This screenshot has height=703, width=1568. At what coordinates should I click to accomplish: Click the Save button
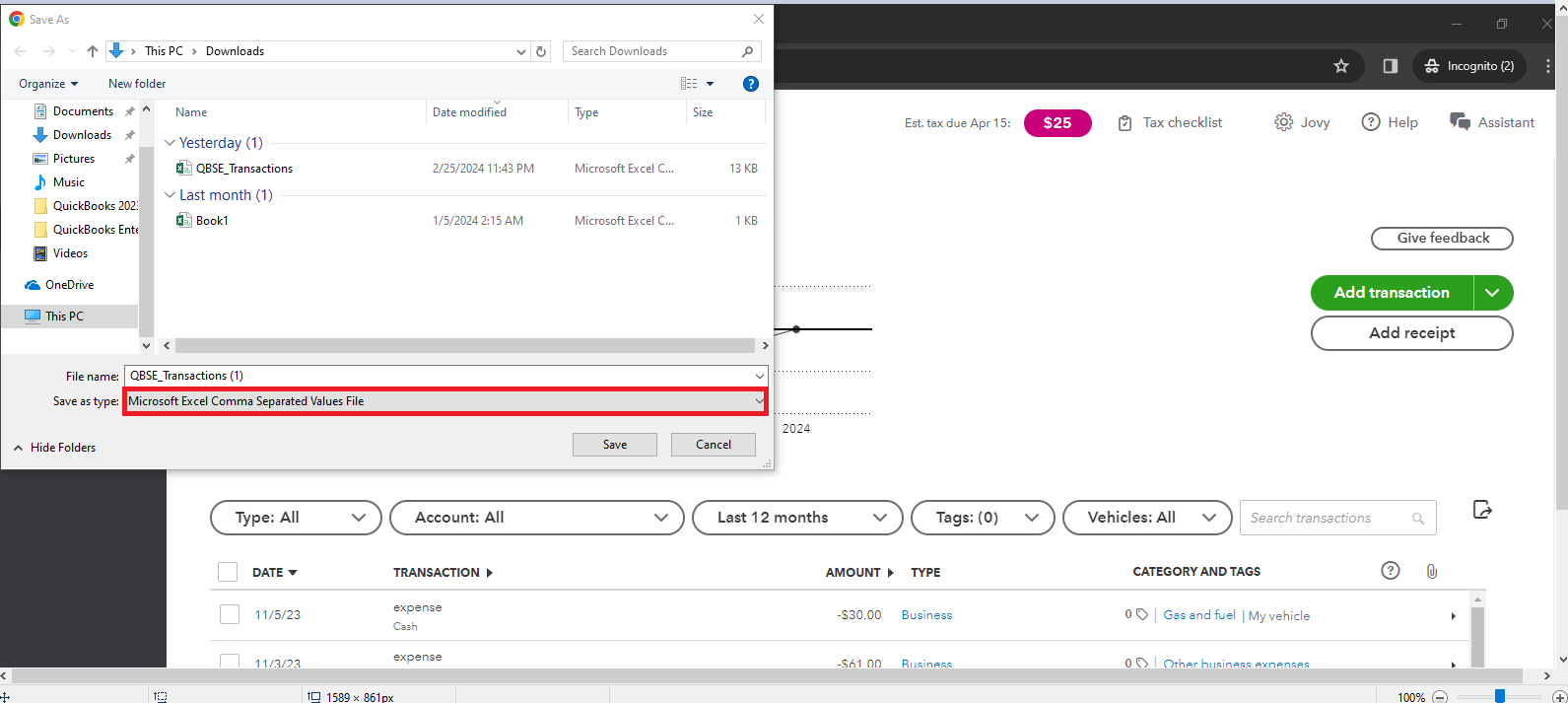click(x=615, y=445)
